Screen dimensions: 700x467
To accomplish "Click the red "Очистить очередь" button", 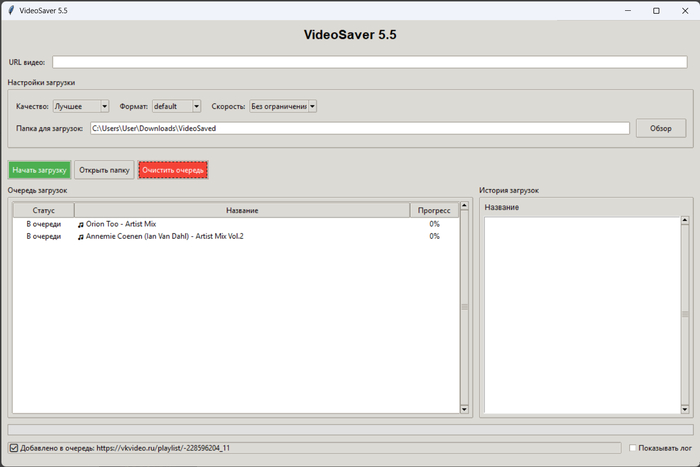I will coord(173,170).
